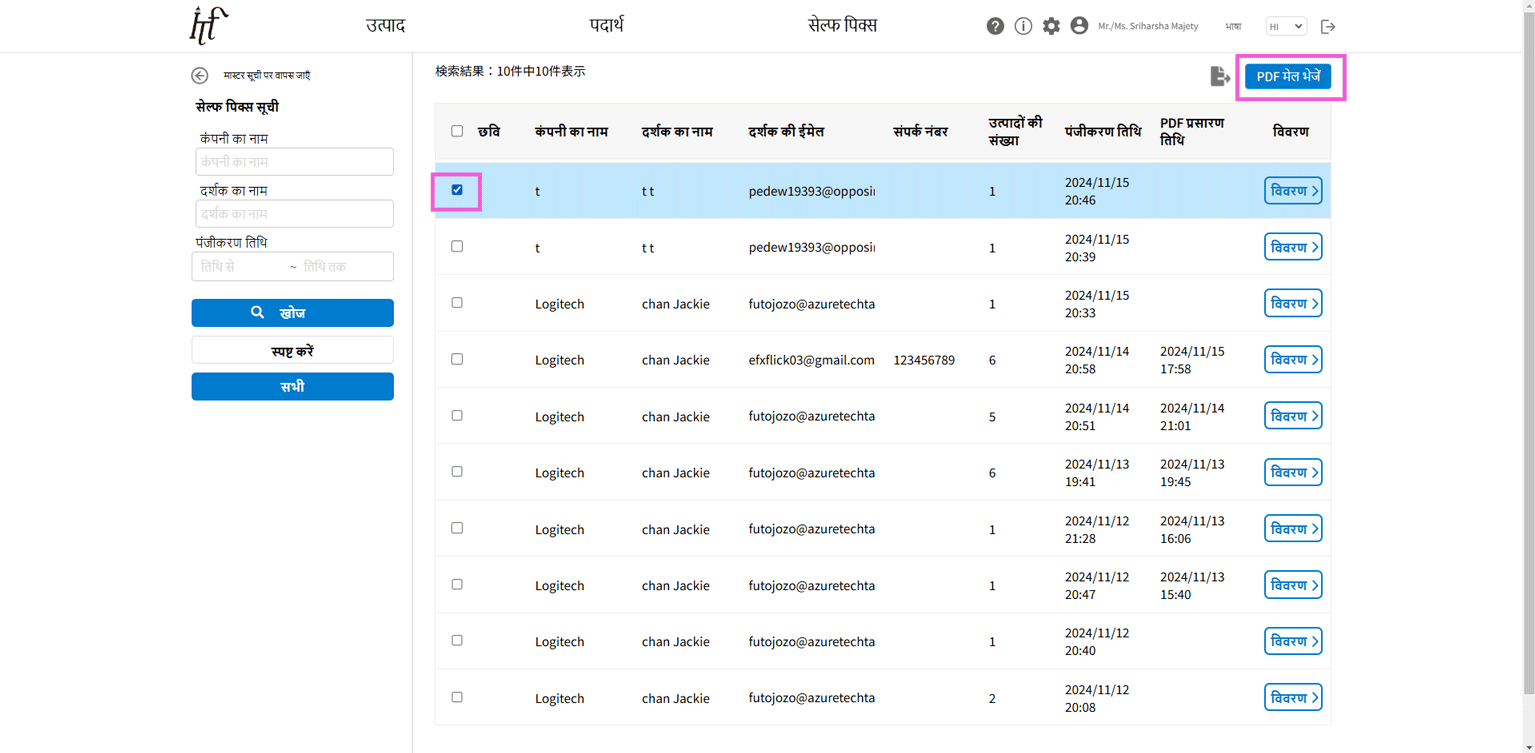Click the logout icon
The image size is (1535, 753).
coord(1328,27)
